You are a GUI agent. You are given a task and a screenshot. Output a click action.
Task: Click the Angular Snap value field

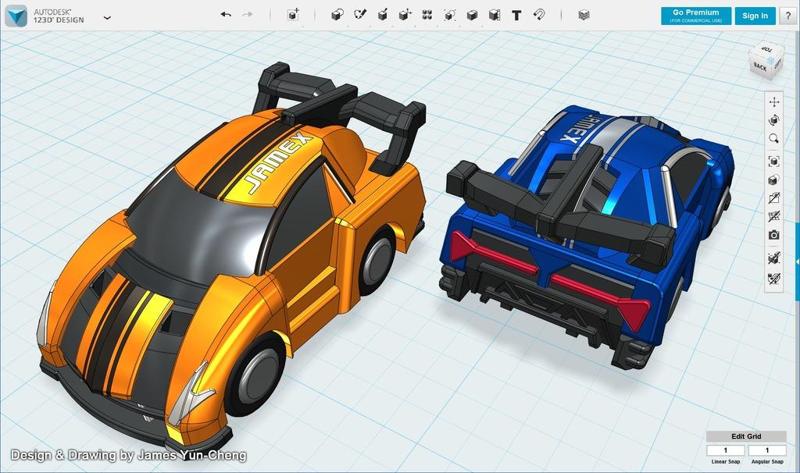(767, 451)
